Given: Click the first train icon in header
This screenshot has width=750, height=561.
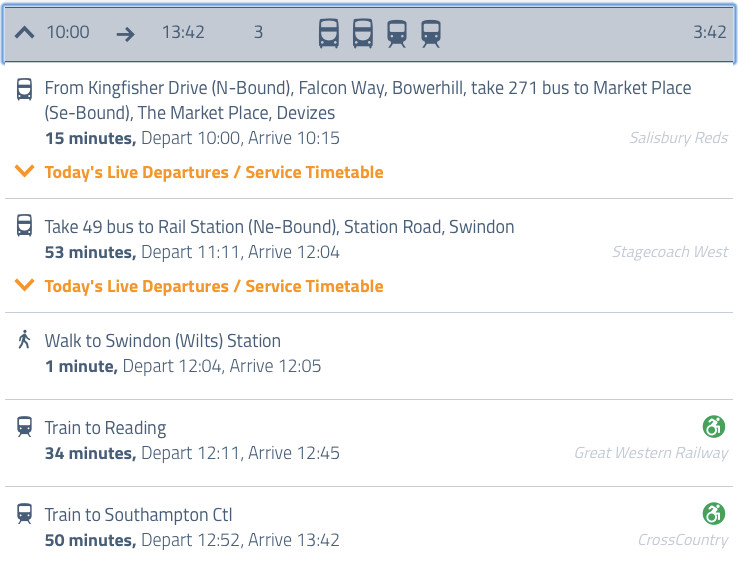Looking at the screenshot, I should (397, 33).
